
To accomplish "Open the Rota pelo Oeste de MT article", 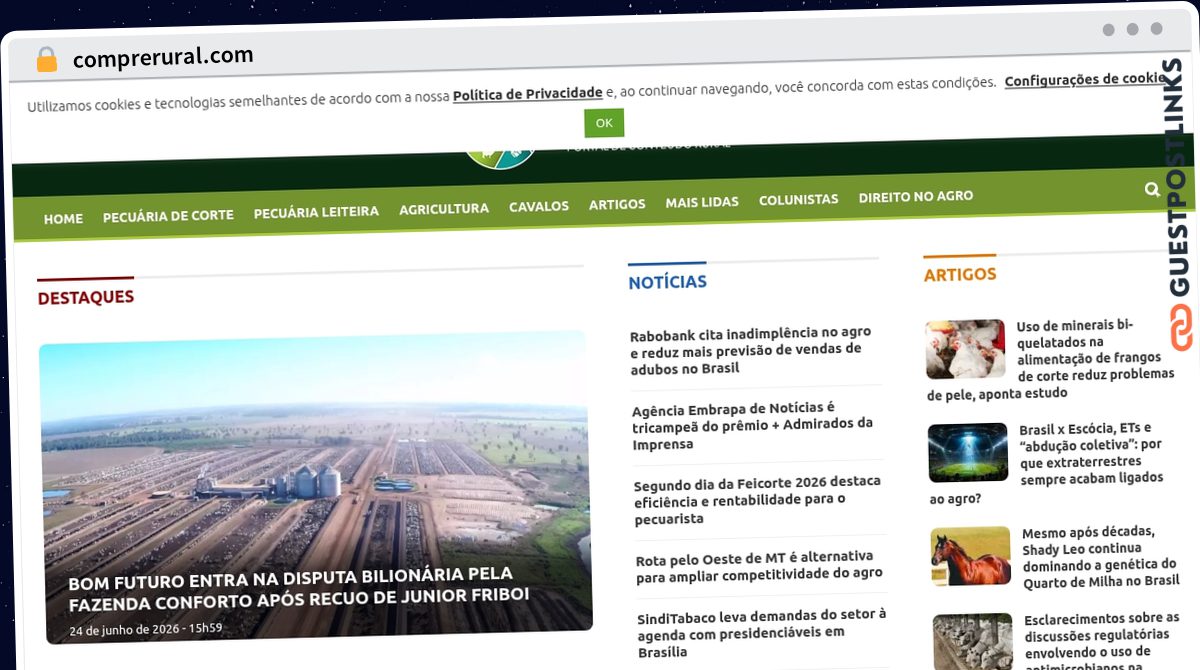I will click(x=759, y=565).
